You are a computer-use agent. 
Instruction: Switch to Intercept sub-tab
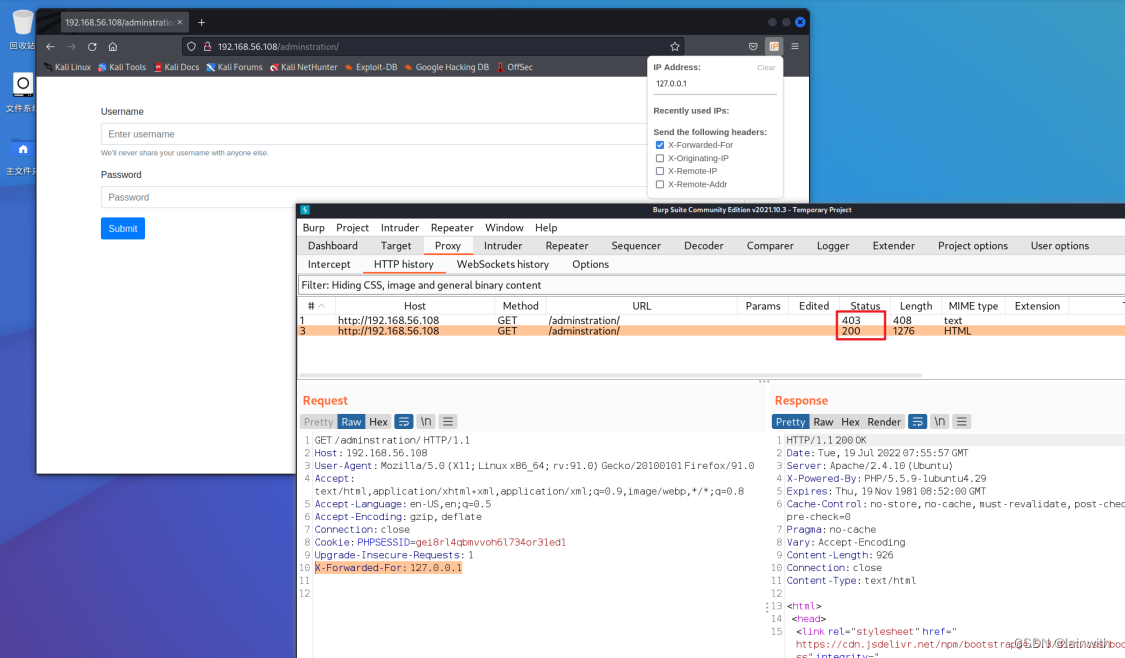pyautogui.click(x=329, y=264)
